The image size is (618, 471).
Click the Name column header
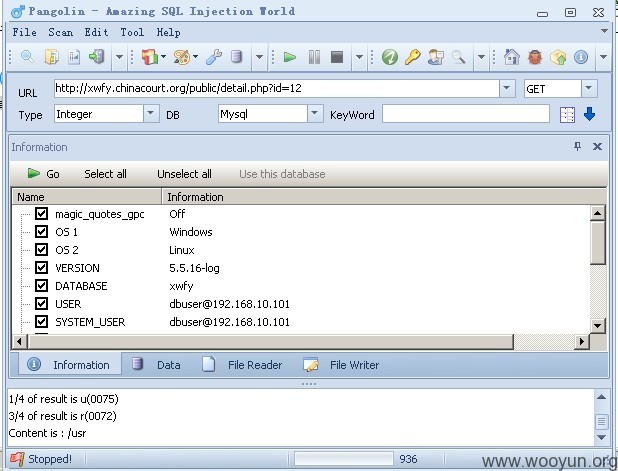87,197
